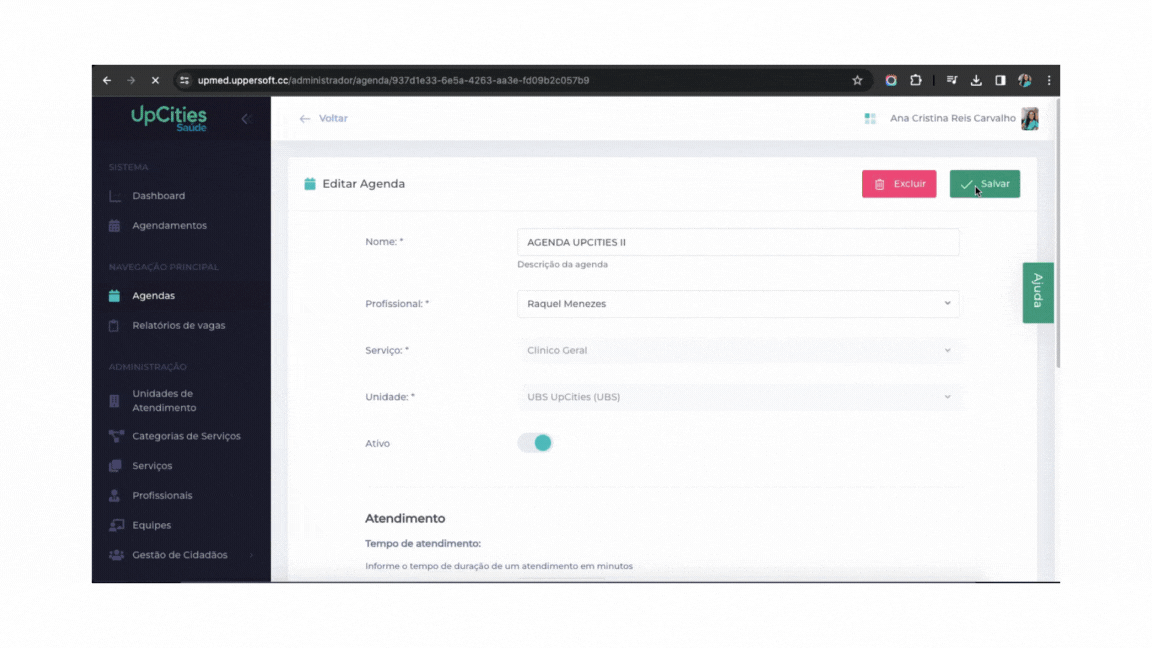The height and width of the screenshot is (648, 1152).
Task: Open the Ajuda side tab
Action: coord(1037,292)
